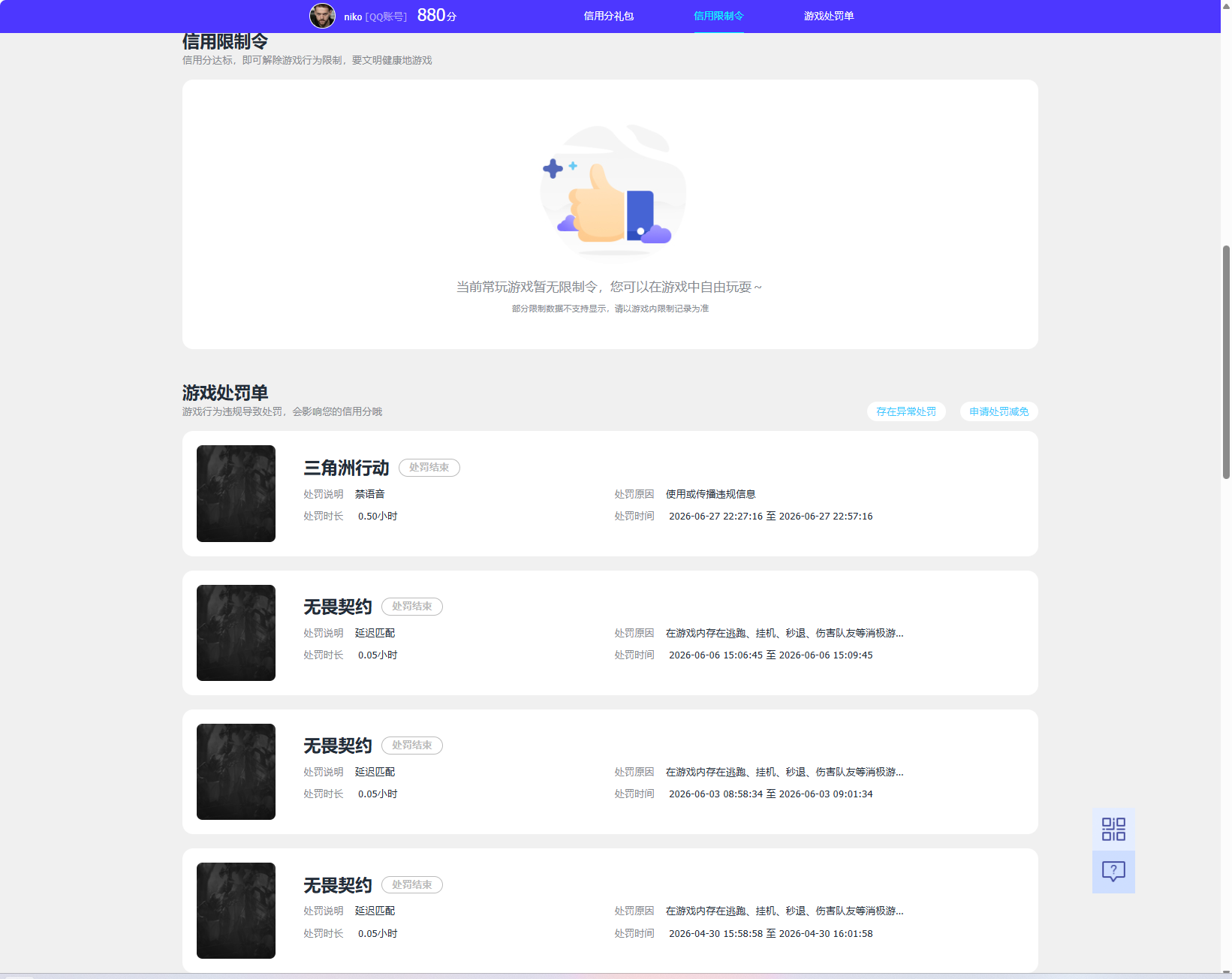Click truncated reason text on 2026-04-30 record

pos(785,911)
